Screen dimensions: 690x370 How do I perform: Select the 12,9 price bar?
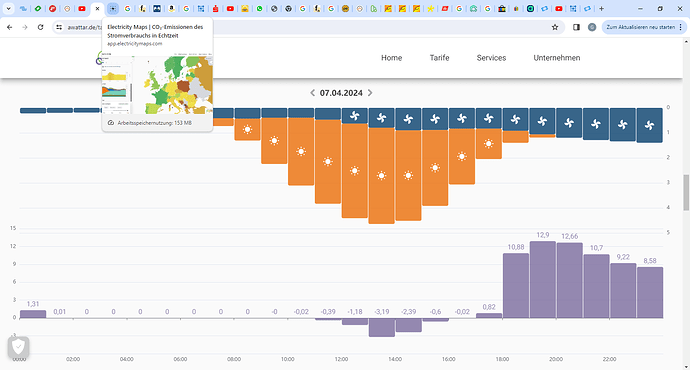tap(543, 279)
